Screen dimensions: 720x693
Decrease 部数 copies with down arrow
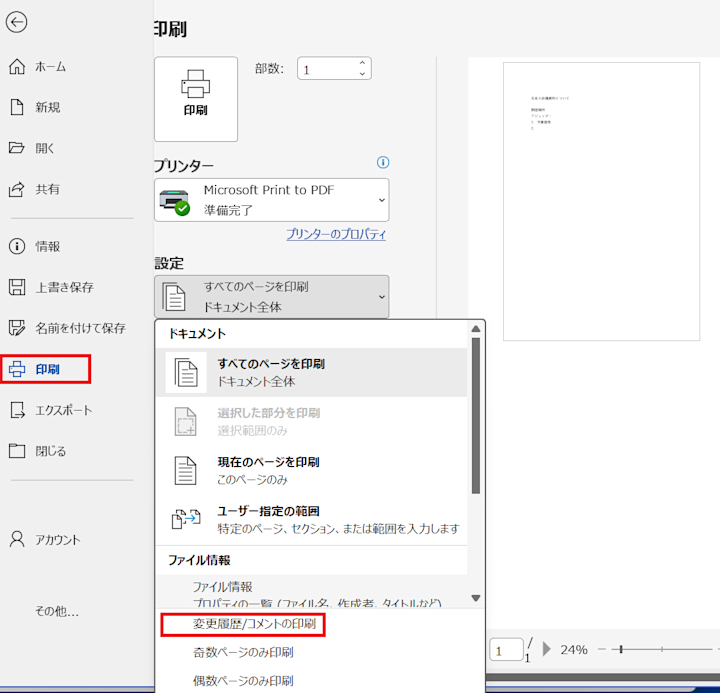362,73
